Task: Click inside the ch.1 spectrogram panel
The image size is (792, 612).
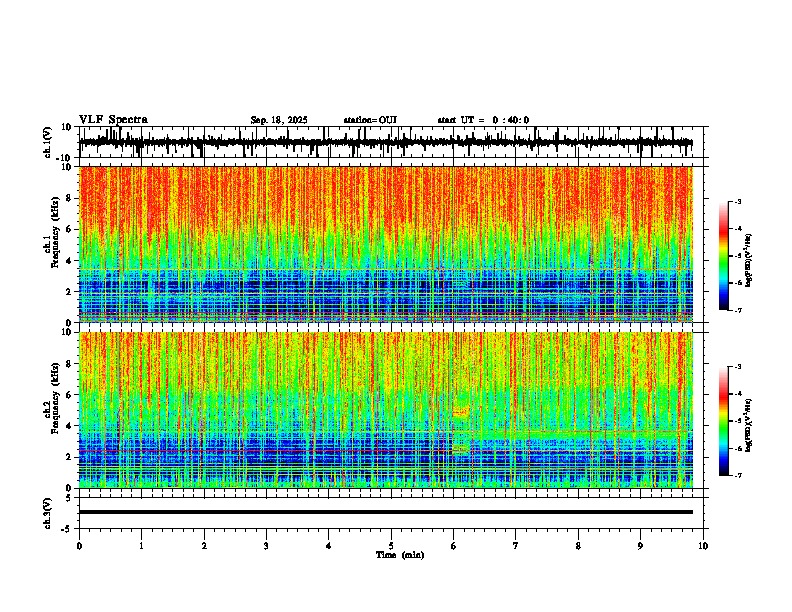Action: (386, 244)
